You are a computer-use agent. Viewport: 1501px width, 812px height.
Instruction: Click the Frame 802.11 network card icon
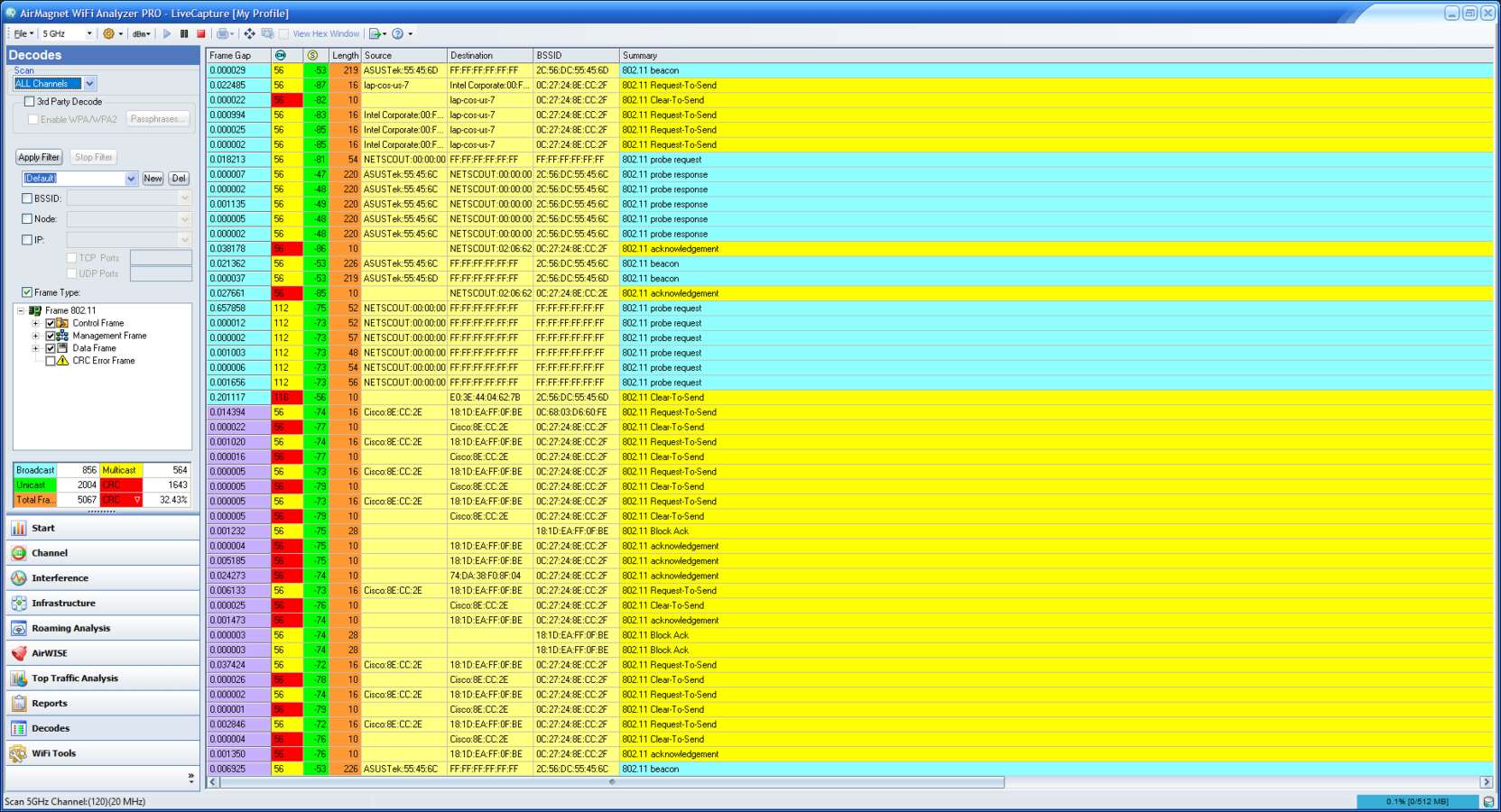pyautogui.click(x=35, y=310)
